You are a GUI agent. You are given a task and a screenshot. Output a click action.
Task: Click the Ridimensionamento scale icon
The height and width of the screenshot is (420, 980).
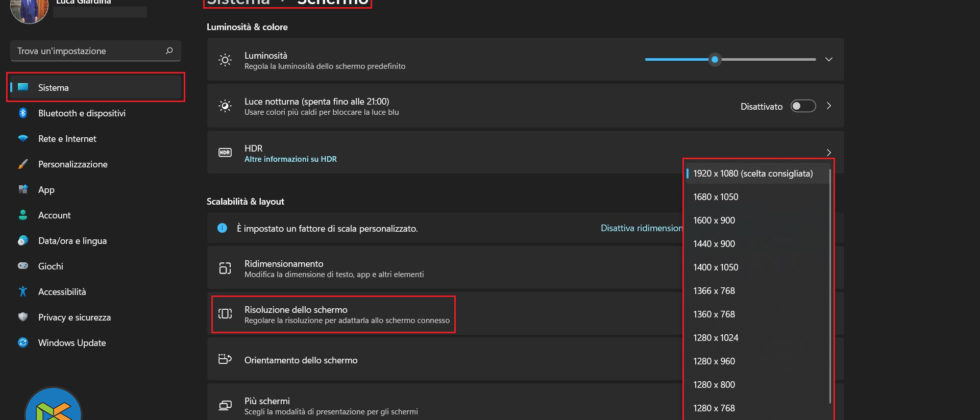point(224,269)
